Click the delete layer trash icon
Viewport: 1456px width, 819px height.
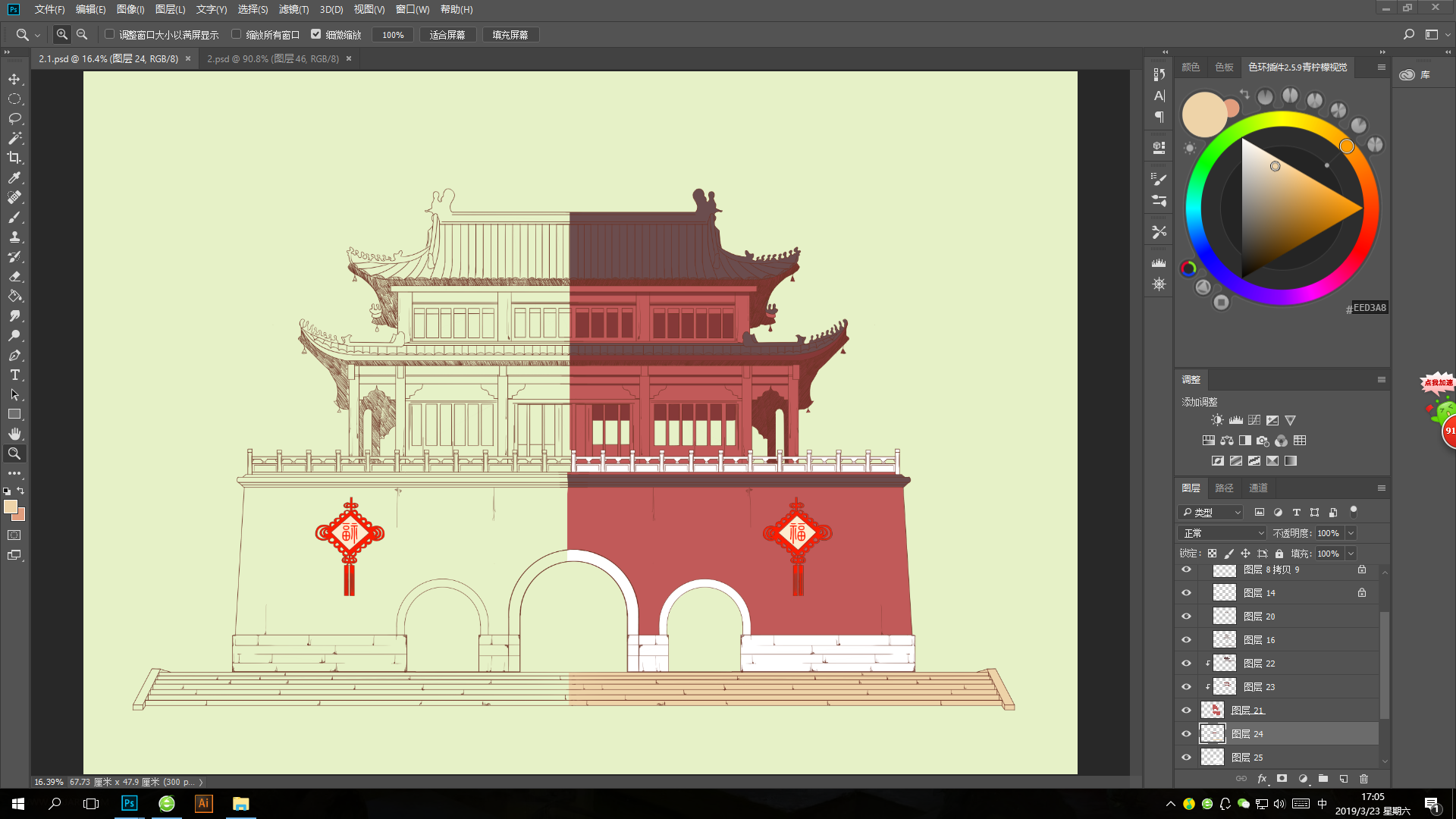pos(1363,779)
